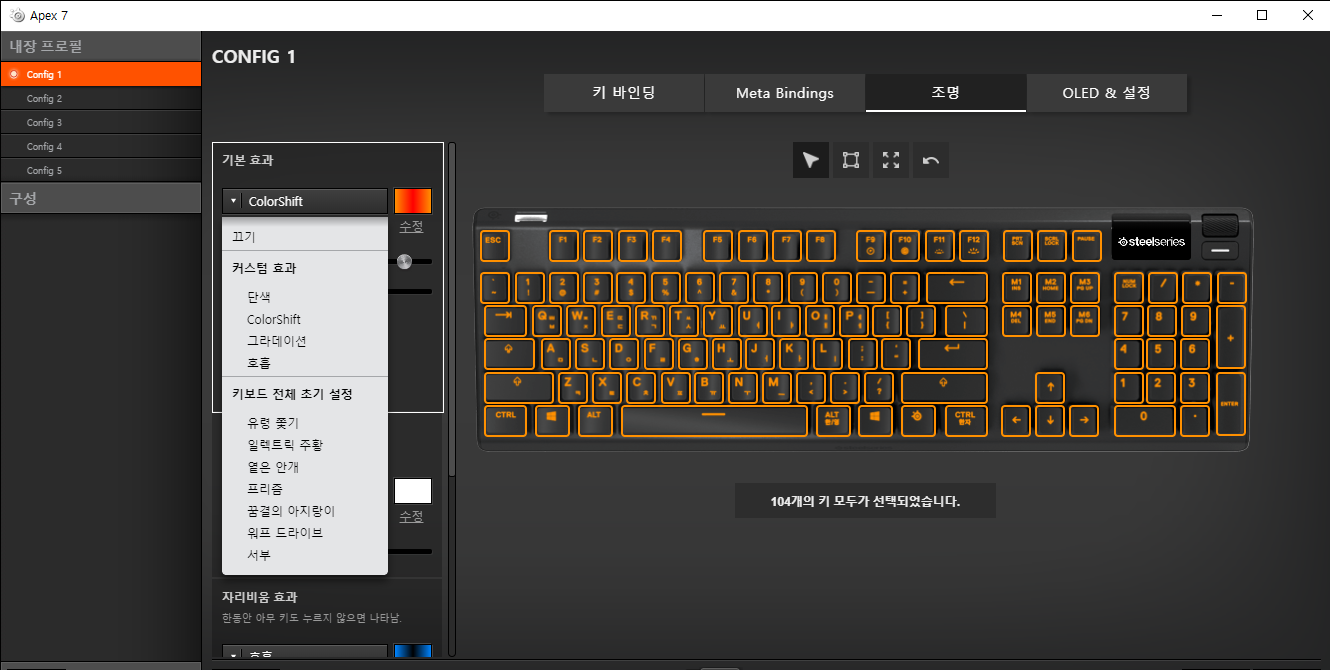Open the 조명 lighting tab
Screen dimensions: 1330x670
(x=946, y=92)
